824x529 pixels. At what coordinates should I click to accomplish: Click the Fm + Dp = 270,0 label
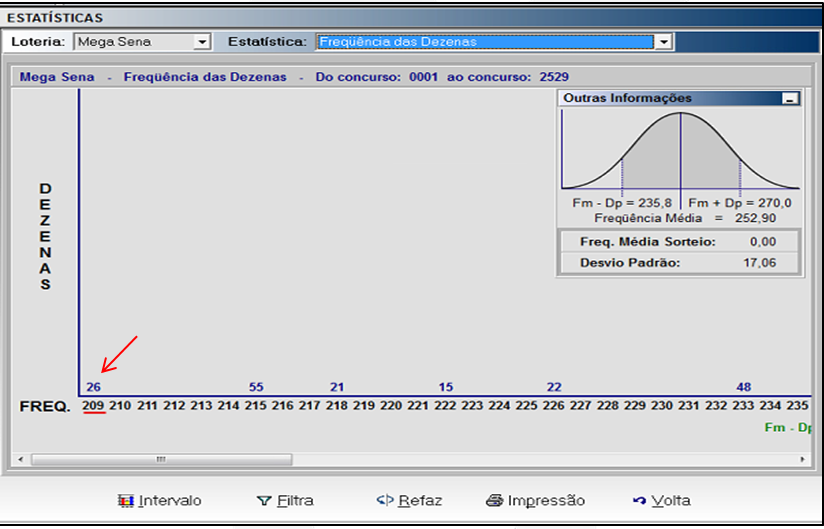point(740,203)
